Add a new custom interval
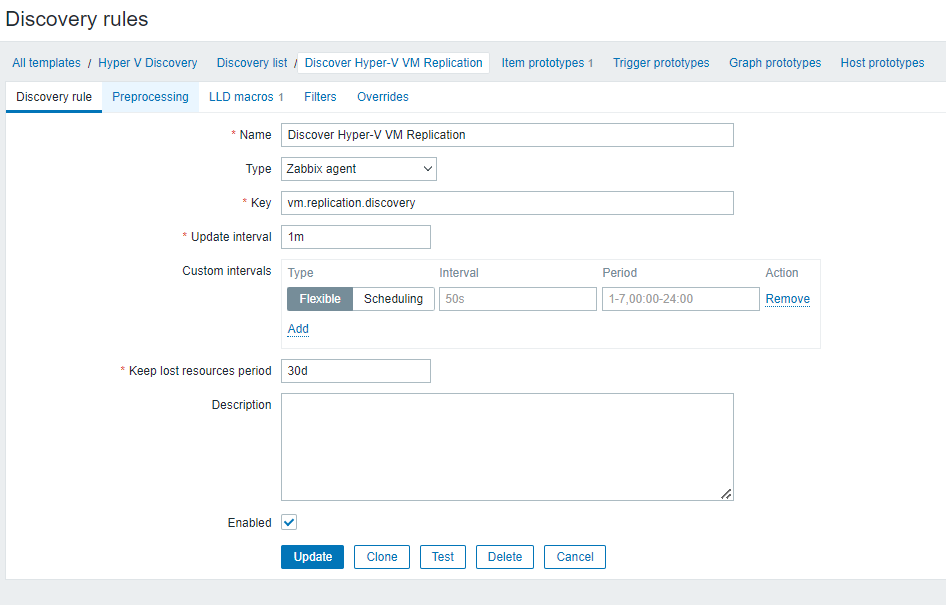The height and width of the screenshot is (605, 946). tap(298, 329)
